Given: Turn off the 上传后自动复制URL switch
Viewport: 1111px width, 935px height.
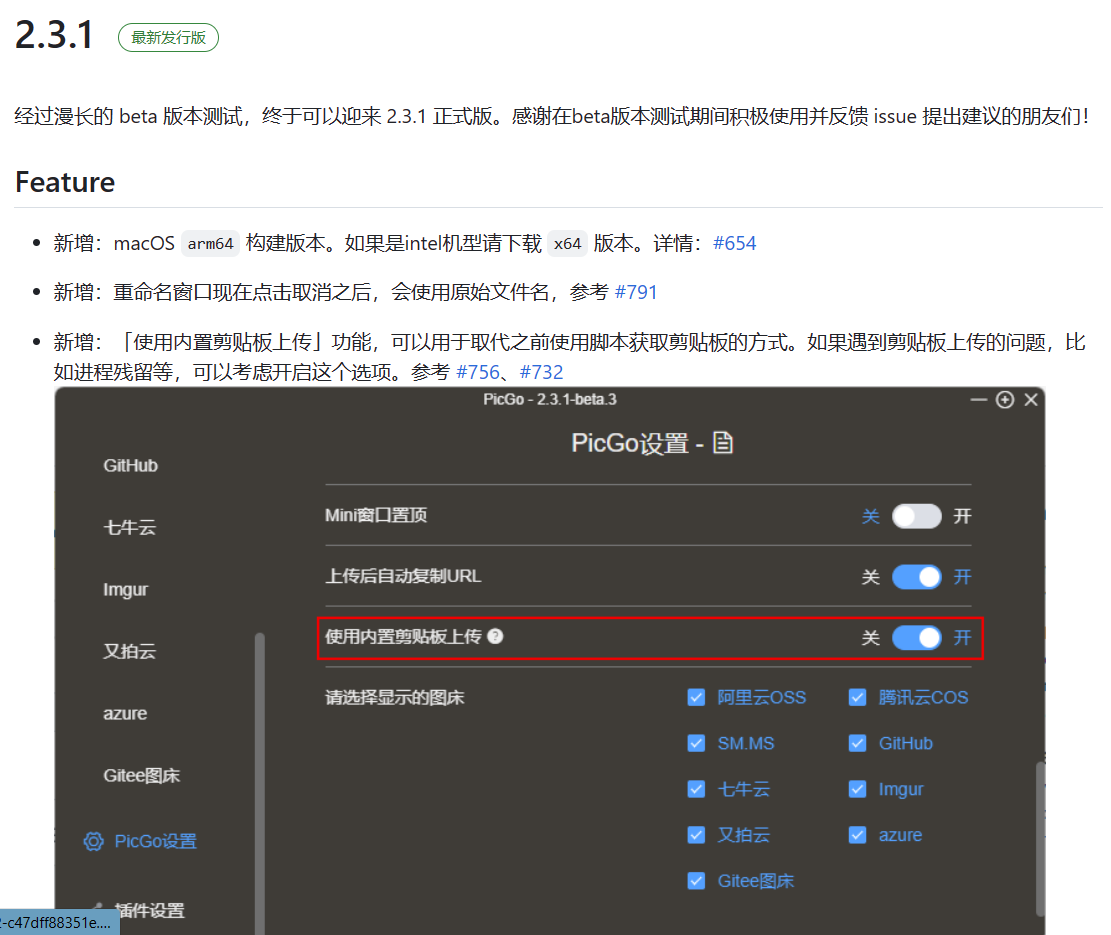Looking at the screenshot, I should tap(916, 577).
